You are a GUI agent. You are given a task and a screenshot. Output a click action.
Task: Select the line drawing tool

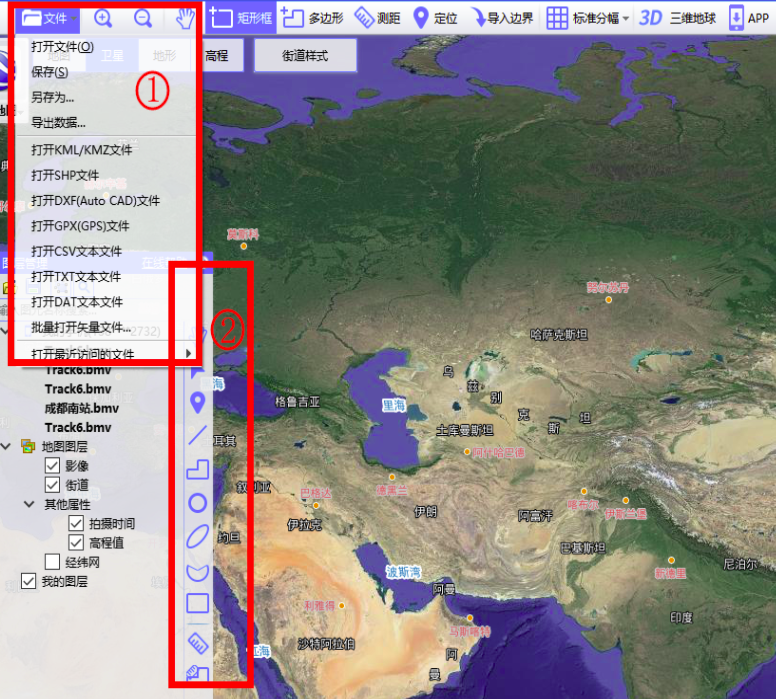pyautogui.click(x=197, y=435)
